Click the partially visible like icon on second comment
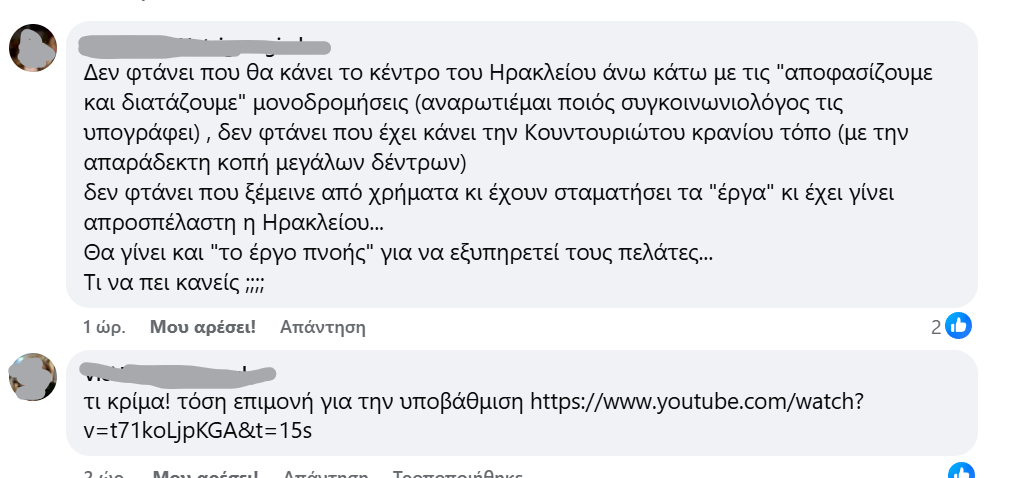The image size is (1021, 478). coord(960,472)
